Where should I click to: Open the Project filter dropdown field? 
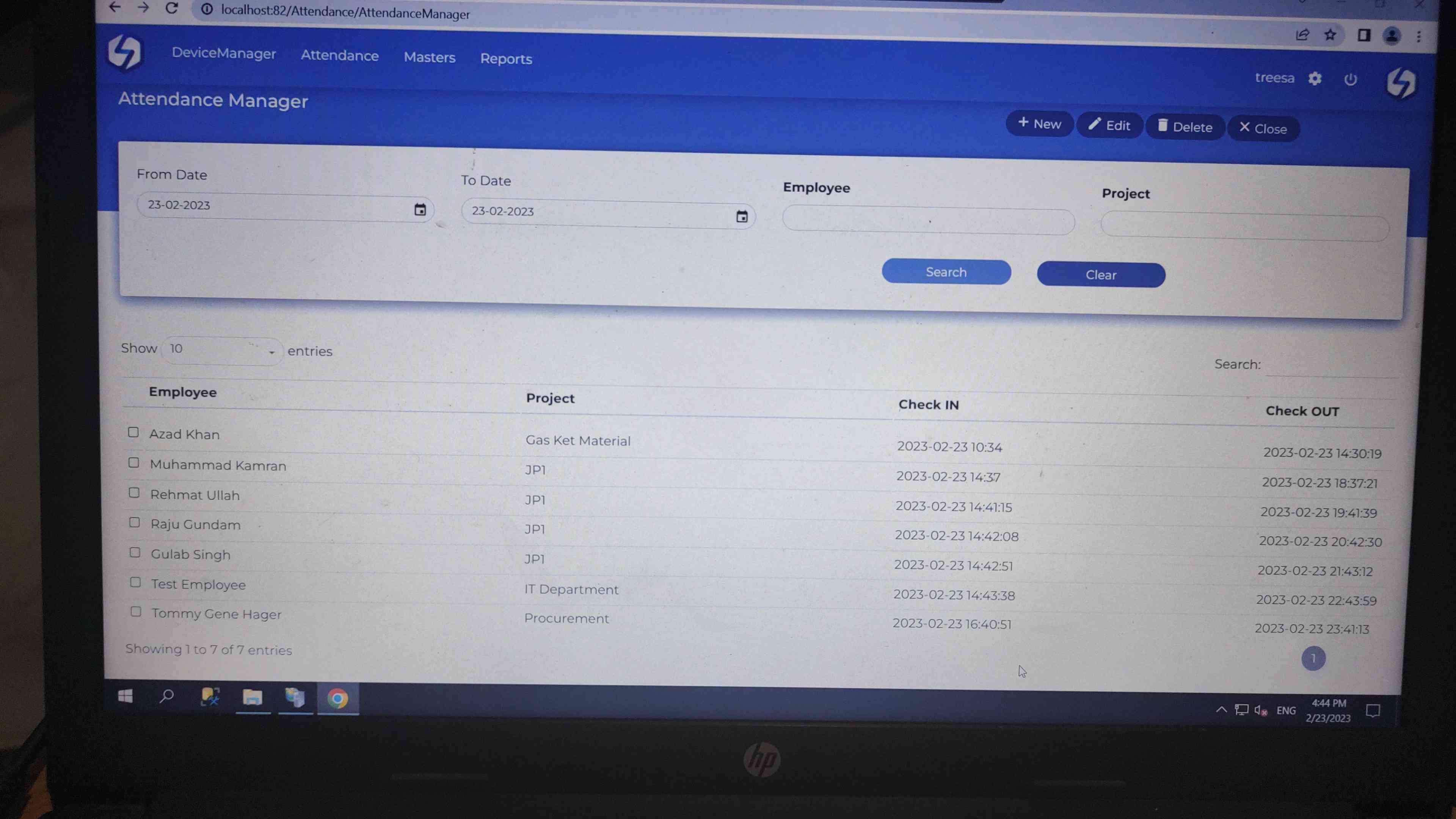point(1244,227)
